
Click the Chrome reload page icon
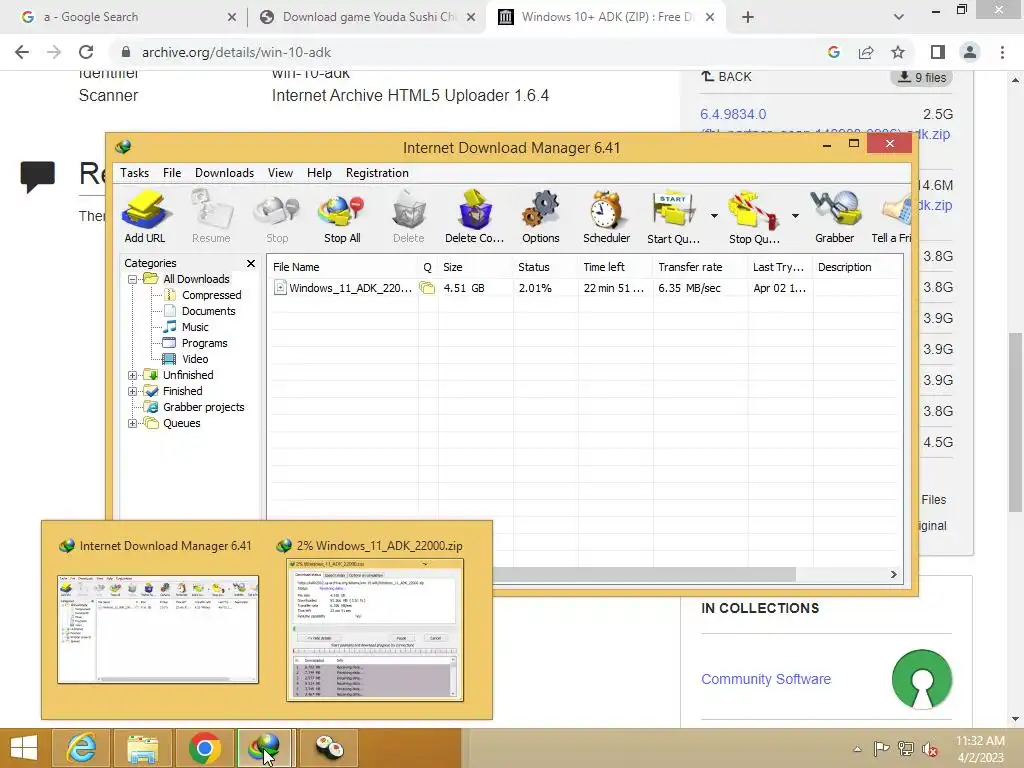[86, 52]
